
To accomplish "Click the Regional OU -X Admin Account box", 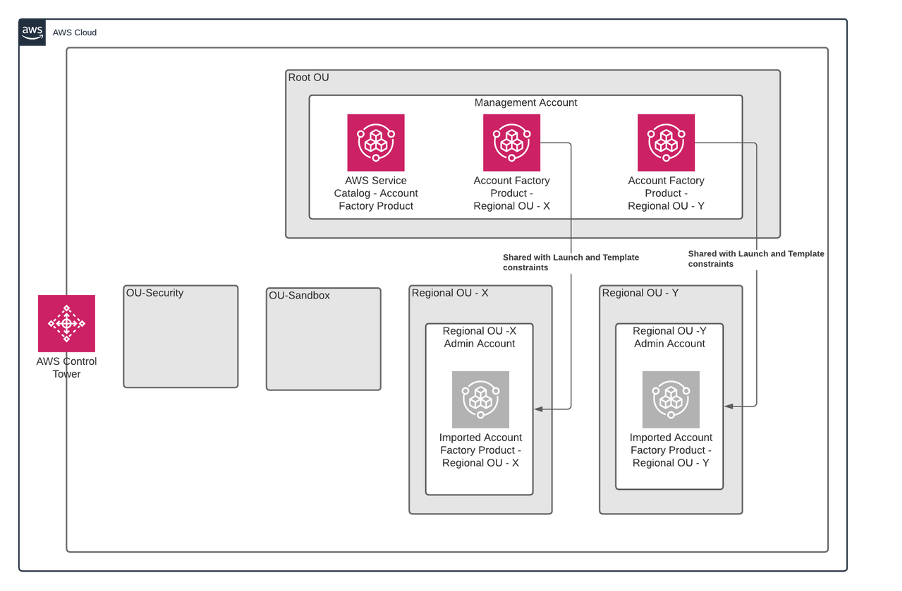I will click(480, 336).
